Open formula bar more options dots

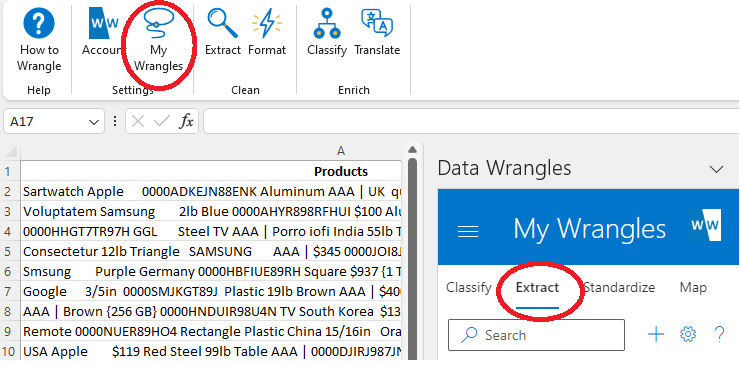pos(115,122)
